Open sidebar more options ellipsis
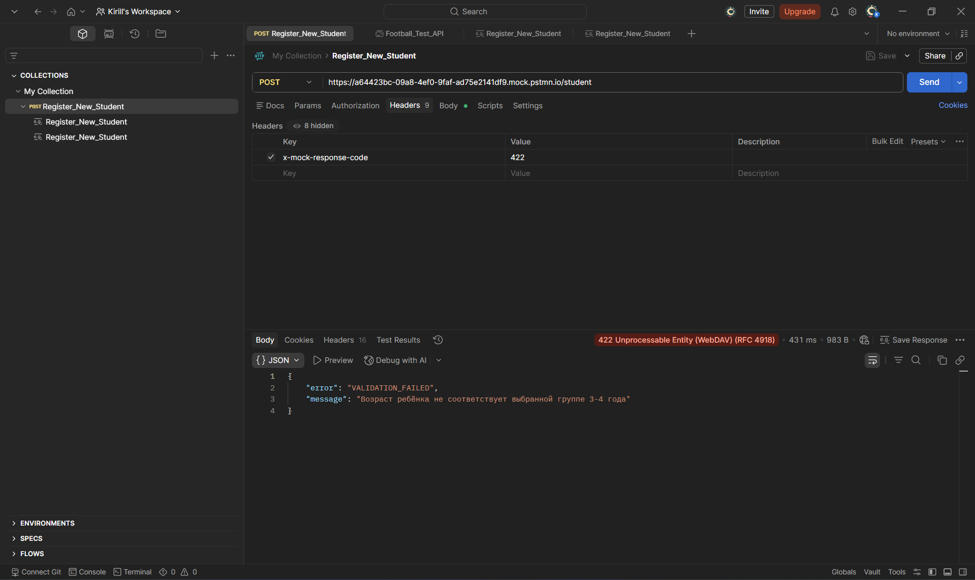 (x=231, y=55)
